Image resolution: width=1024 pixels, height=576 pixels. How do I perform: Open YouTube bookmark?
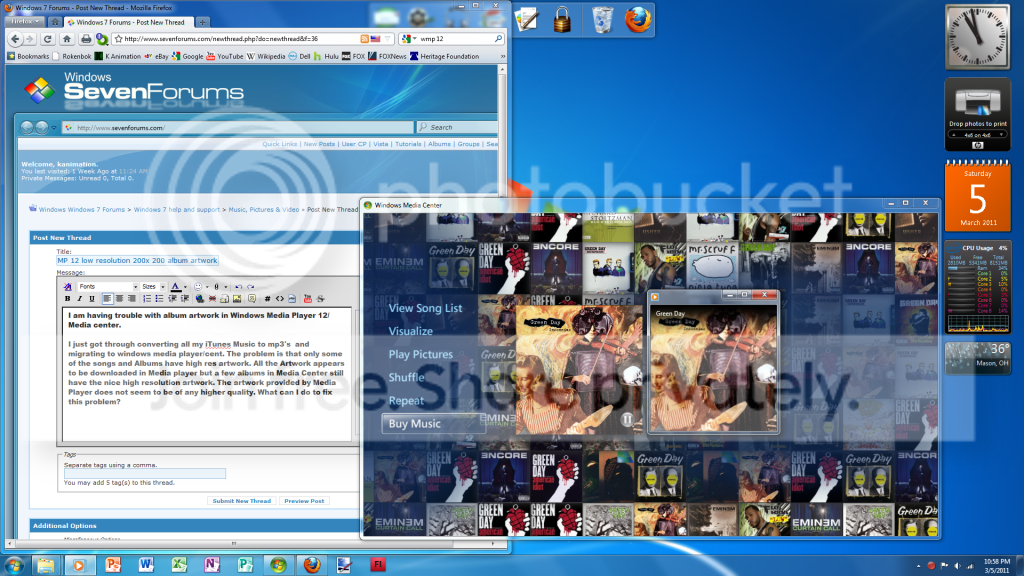[x=225, y=57]
